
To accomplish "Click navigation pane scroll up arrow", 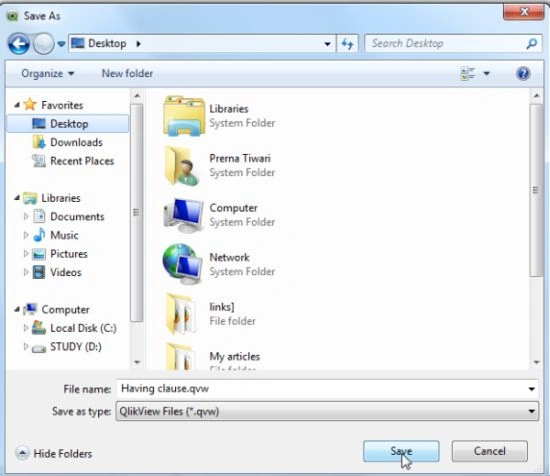I will pos(137,95).
